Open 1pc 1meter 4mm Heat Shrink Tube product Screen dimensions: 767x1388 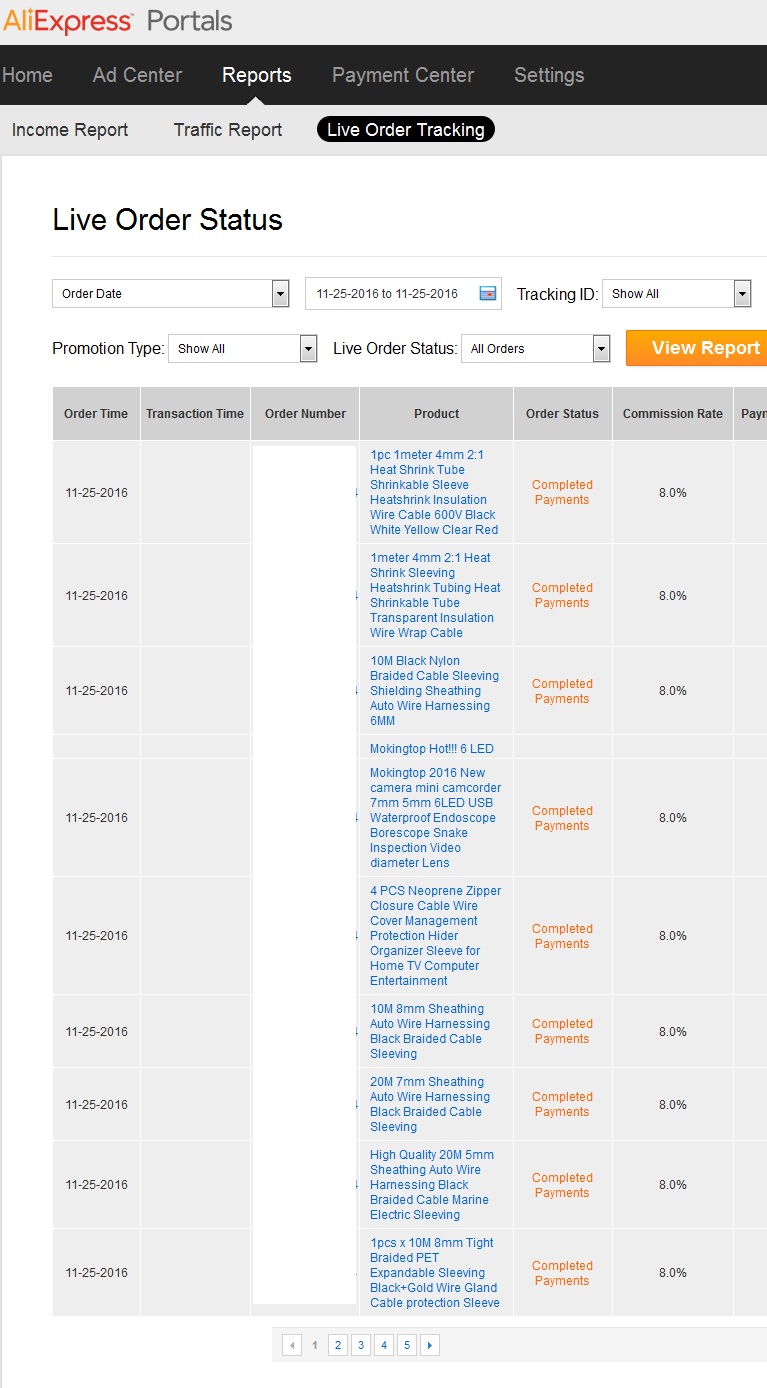pos(434,492)
